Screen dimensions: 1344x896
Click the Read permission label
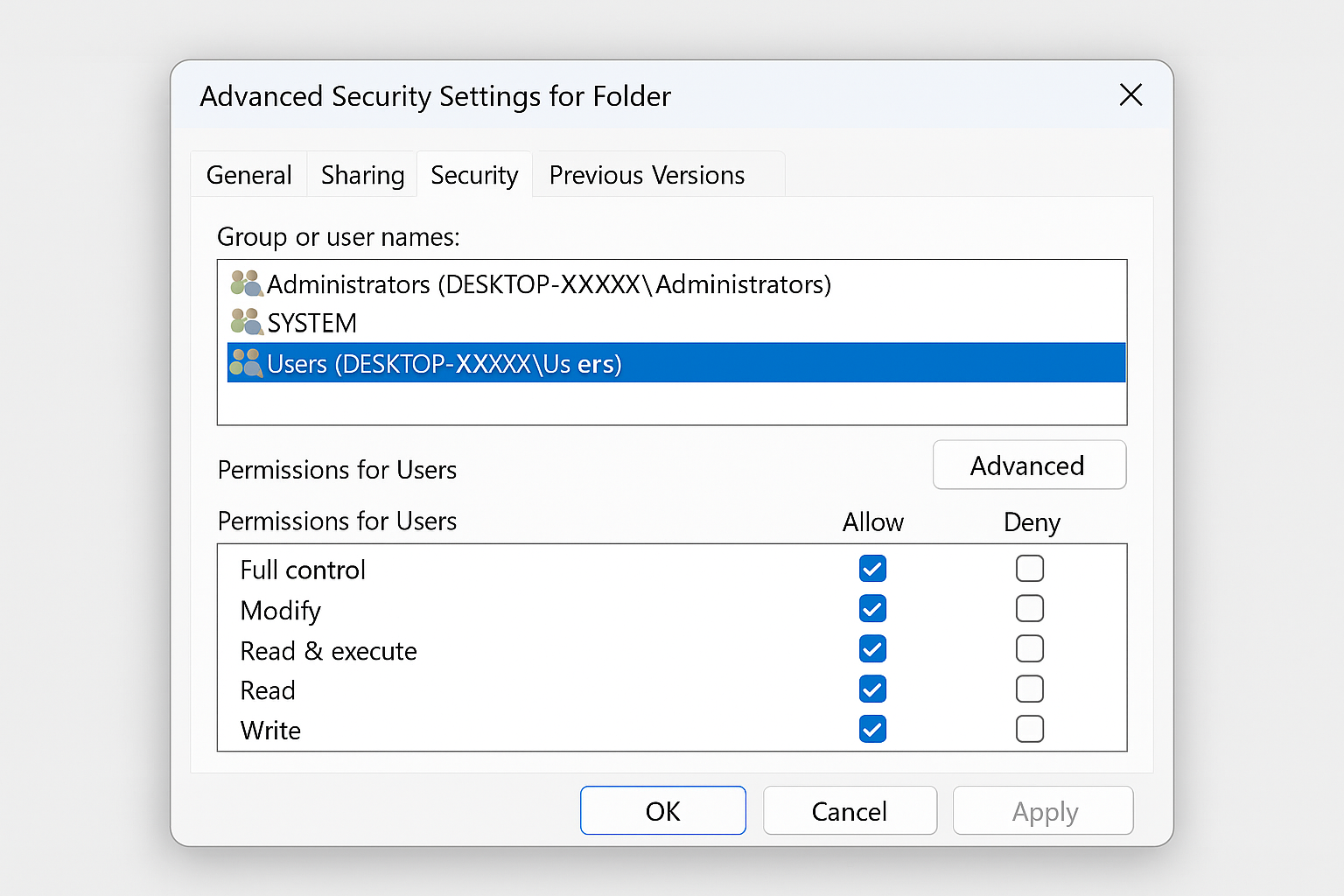268,690
